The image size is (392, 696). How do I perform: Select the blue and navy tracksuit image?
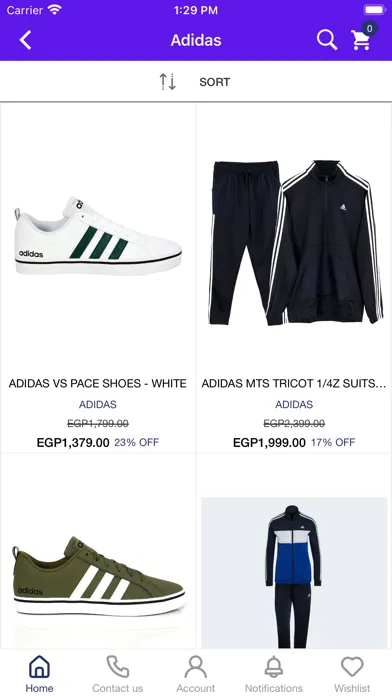click(x=294, y=573)
